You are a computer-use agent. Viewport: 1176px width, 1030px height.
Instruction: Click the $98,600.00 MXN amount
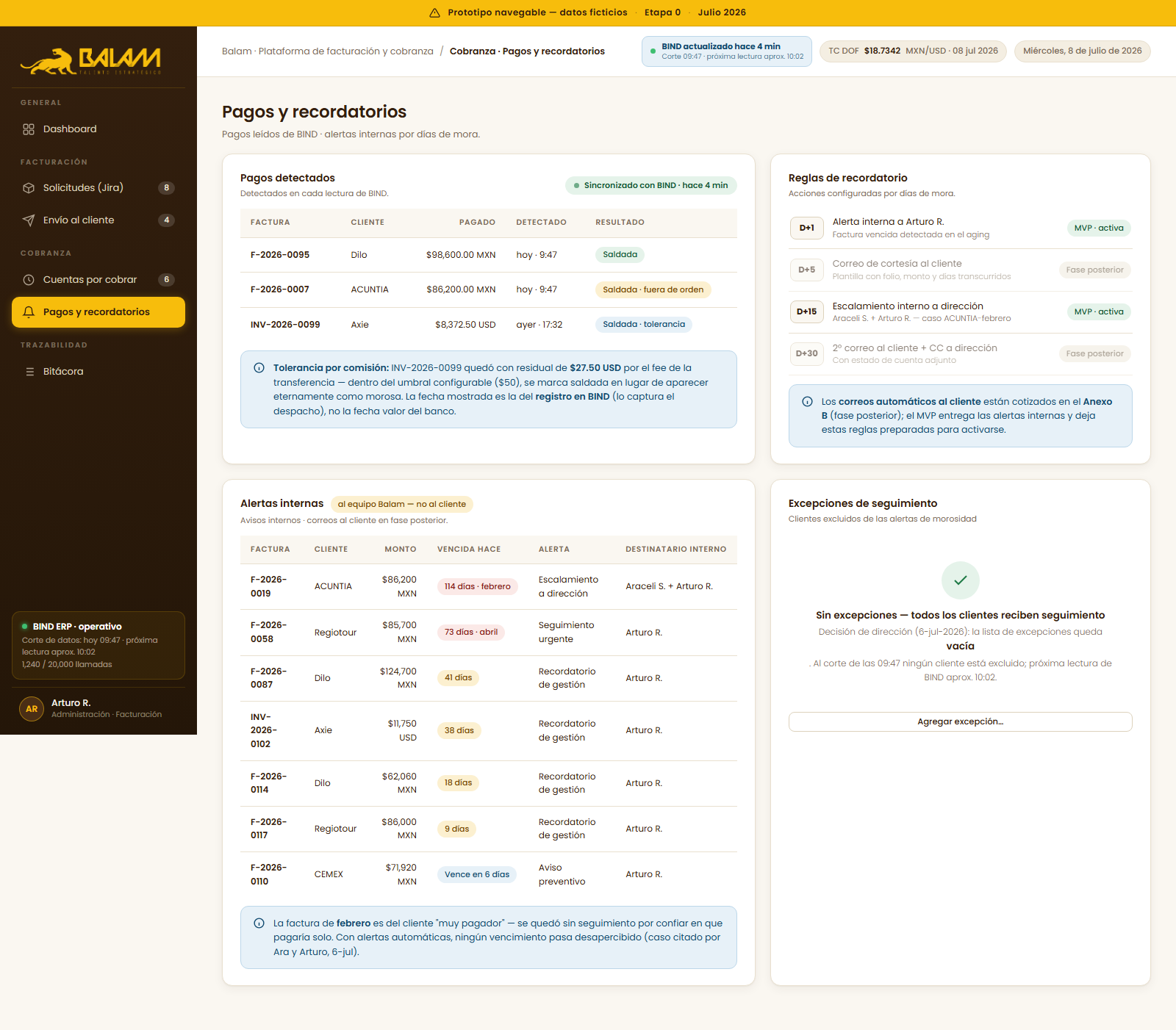tap(461, 255)
